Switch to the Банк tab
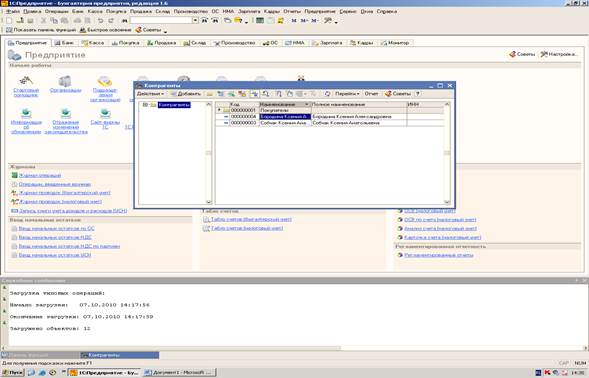Screen dimensions: 589x378 64,43
